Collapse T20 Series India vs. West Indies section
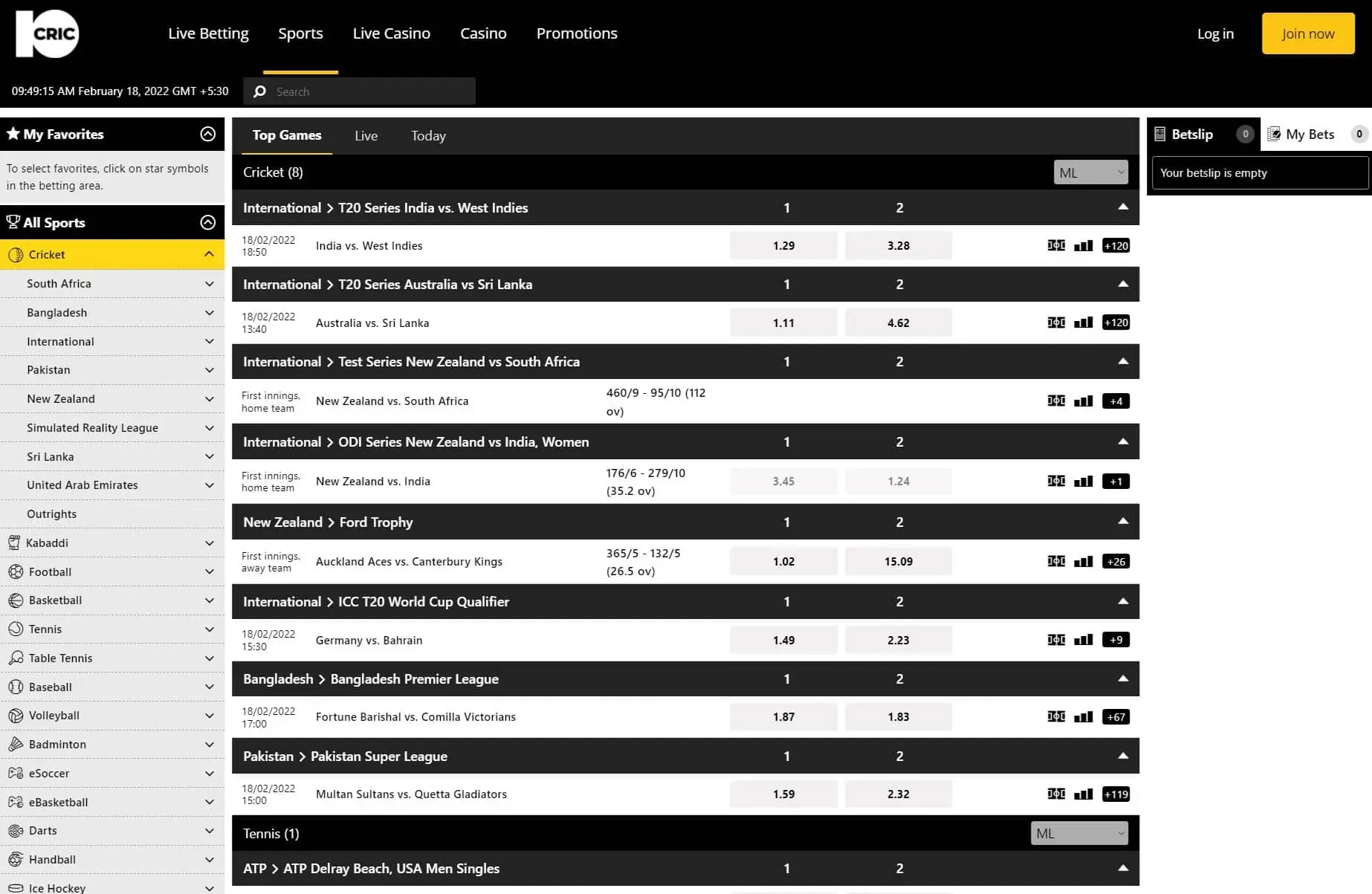Viewport: 1372px width, 894px height. coord(1122,207)
